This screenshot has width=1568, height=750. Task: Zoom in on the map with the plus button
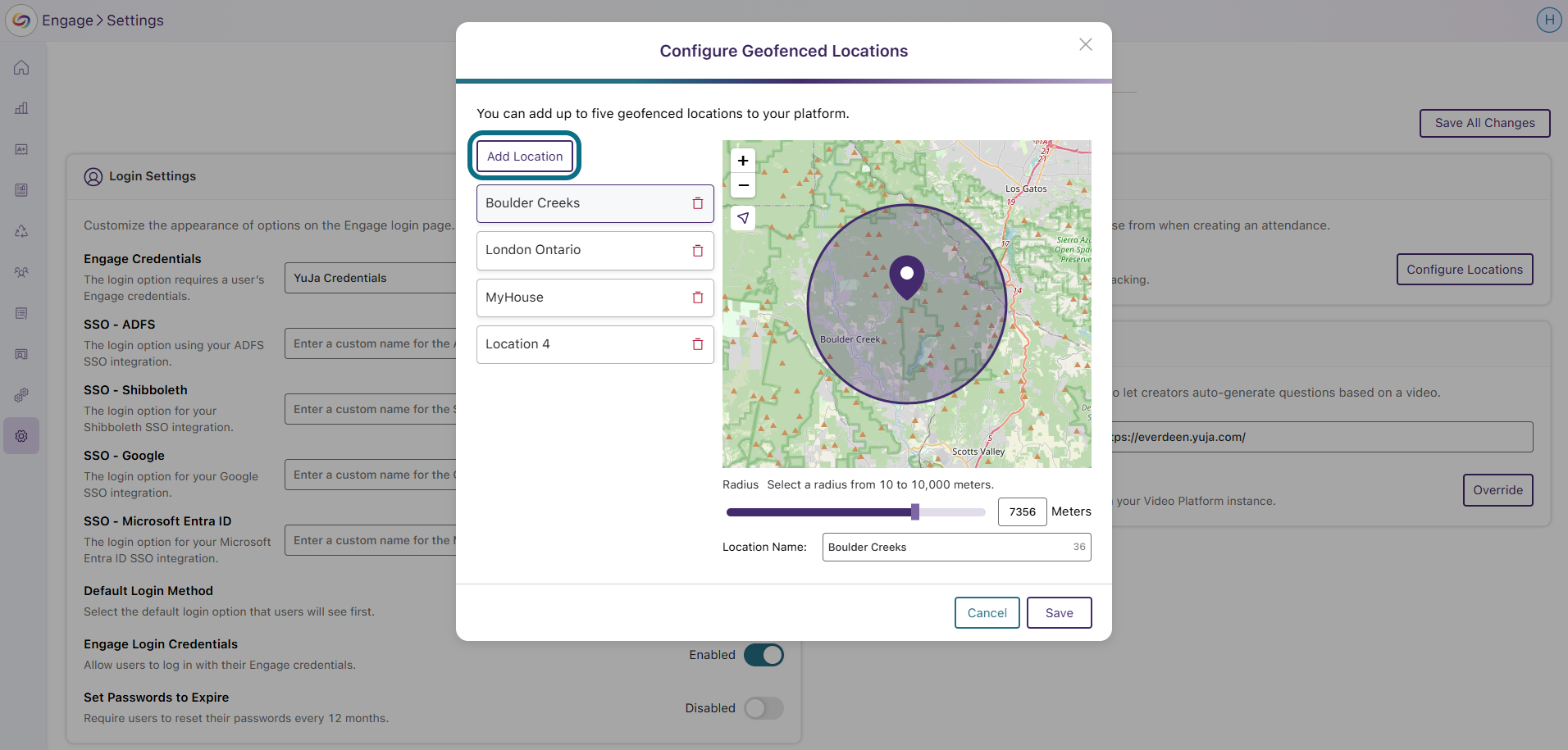click(742, 161)
